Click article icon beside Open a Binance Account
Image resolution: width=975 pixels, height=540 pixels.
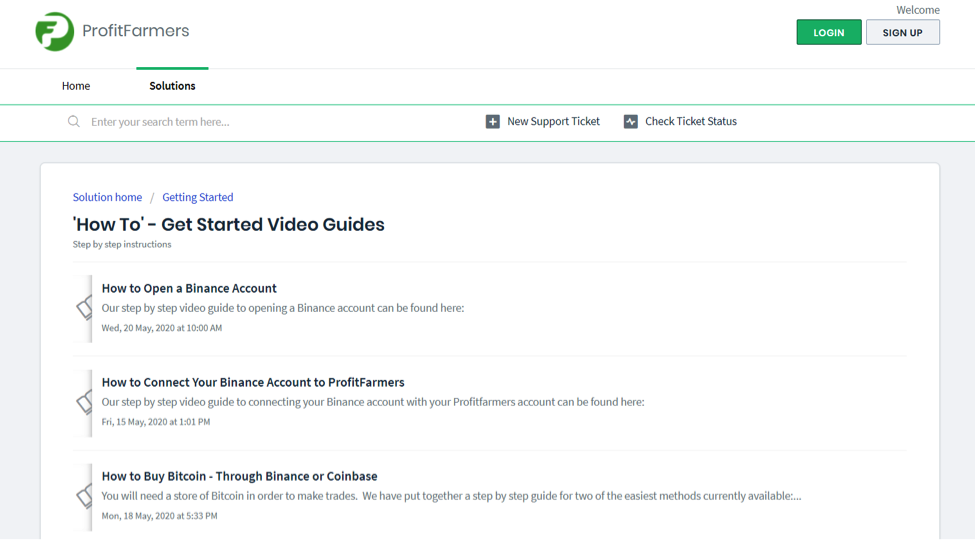pos(84,308)
